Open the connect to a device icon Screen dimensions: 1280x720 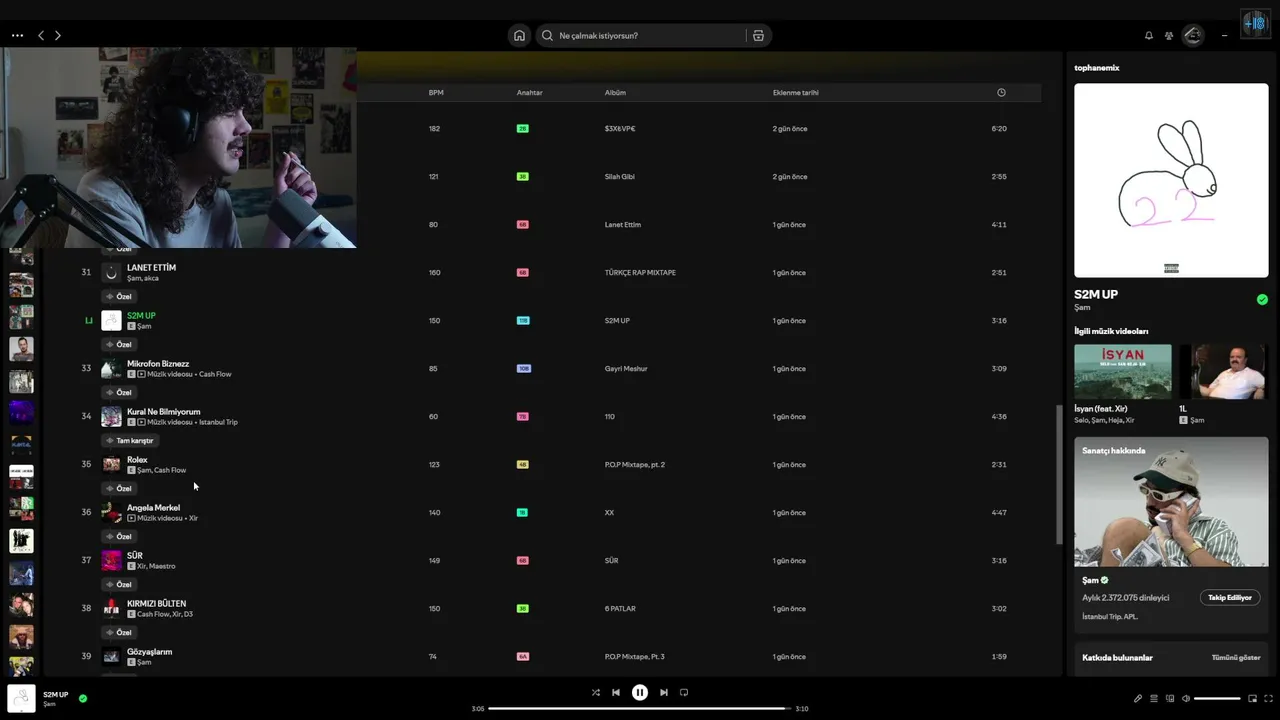point(1170,698)
